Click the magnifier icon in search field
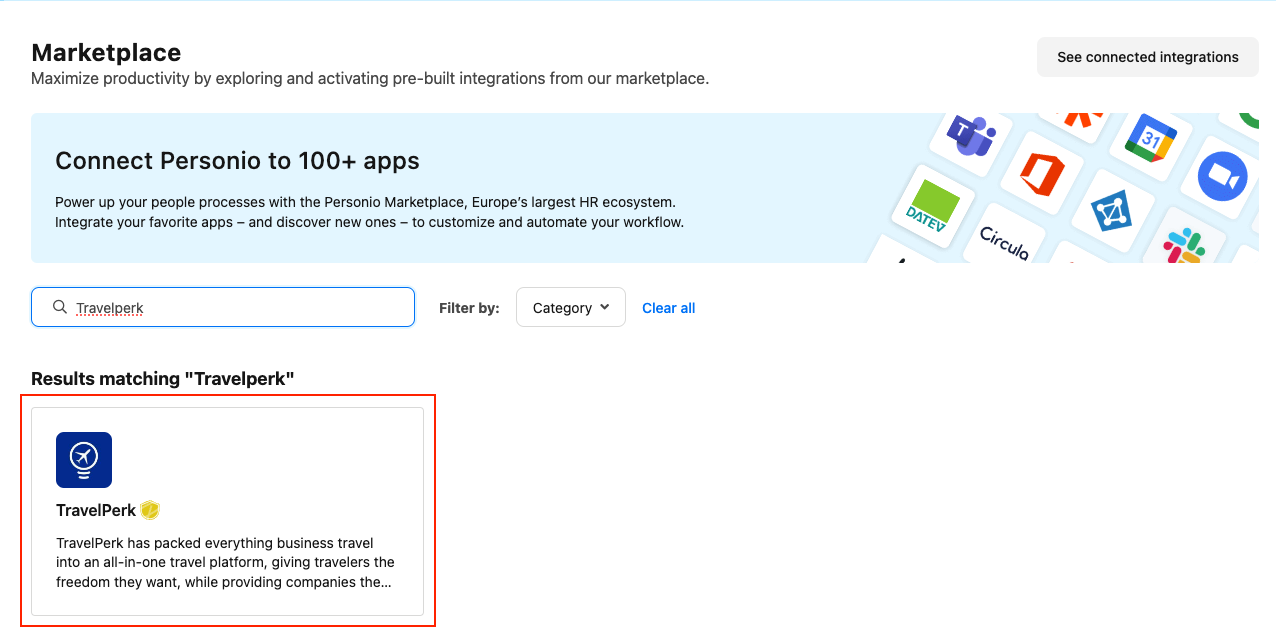This screenshot has height=635, width=1276. pyautogui.click(x=60, y=307)
